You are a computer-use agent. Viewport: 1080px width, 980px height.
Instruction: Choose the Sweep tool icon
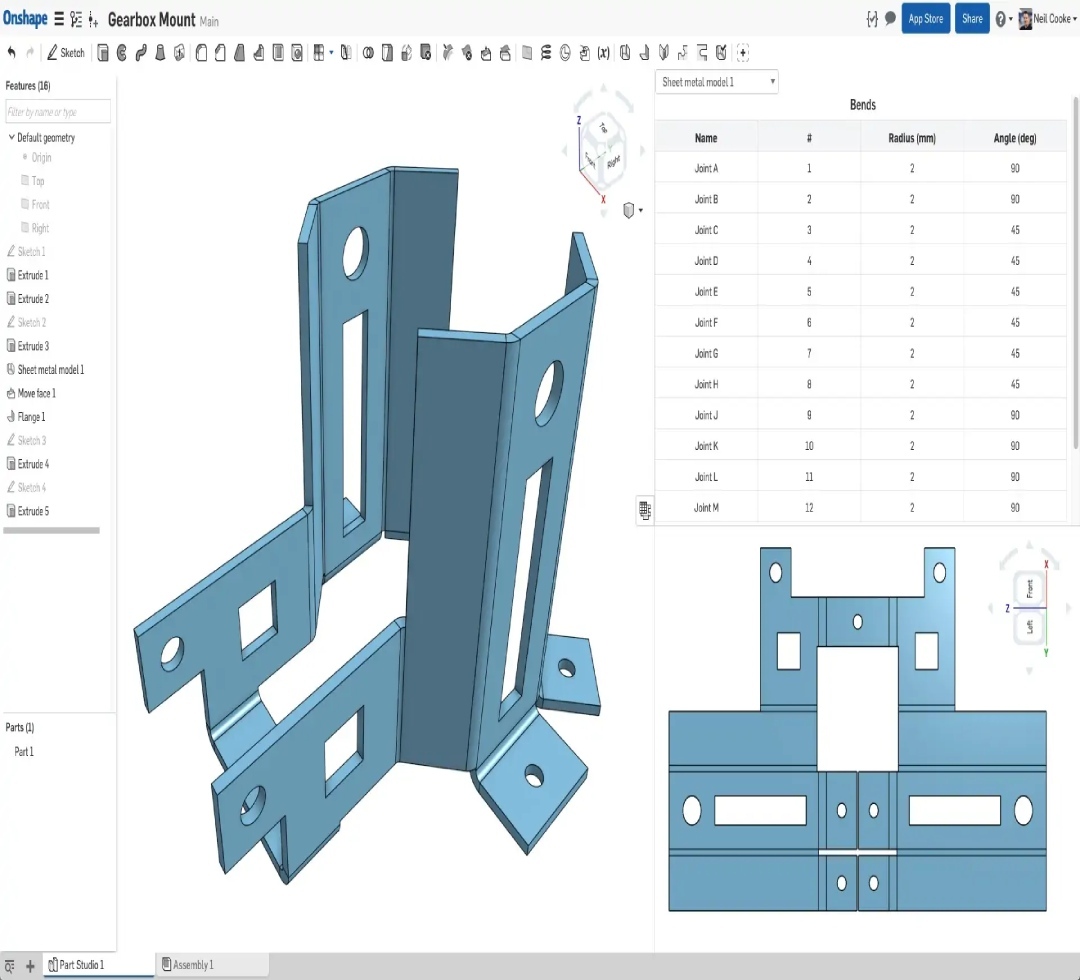[141, 53]
